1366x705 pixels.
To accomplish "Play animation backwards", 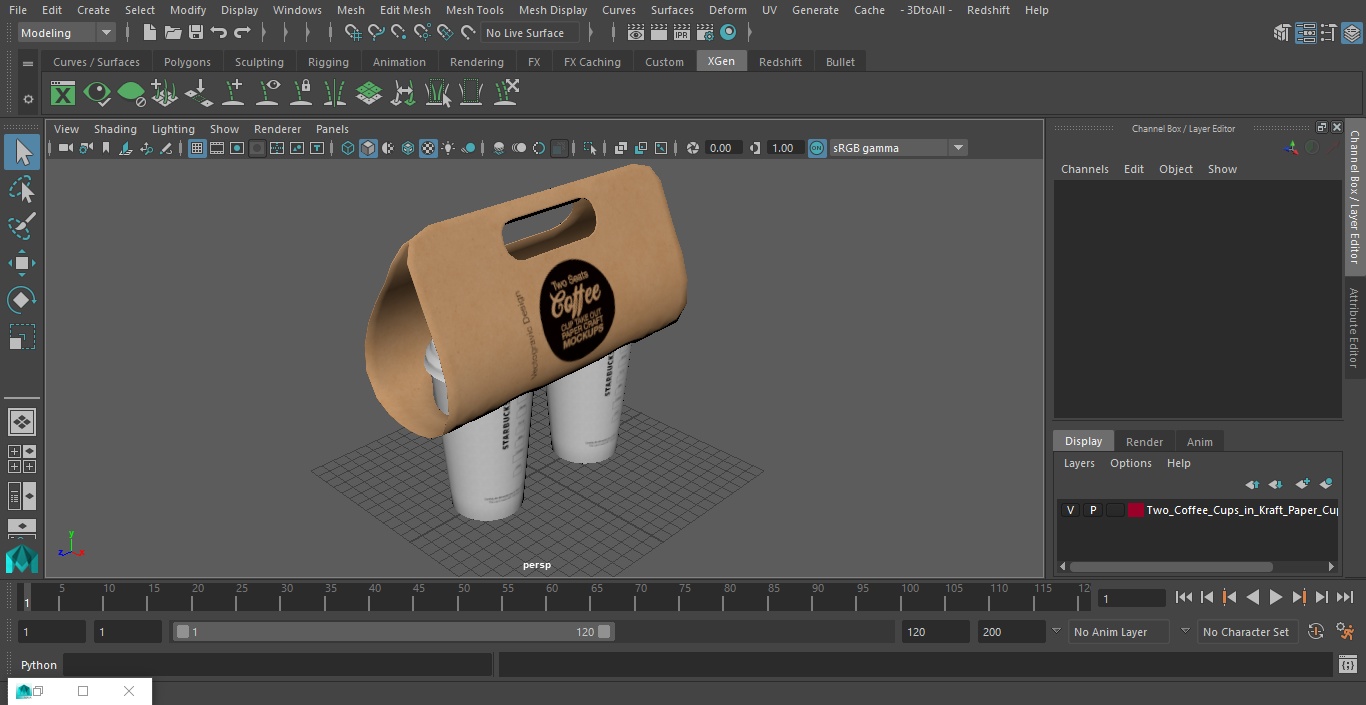I will [x=1252, y=597].
